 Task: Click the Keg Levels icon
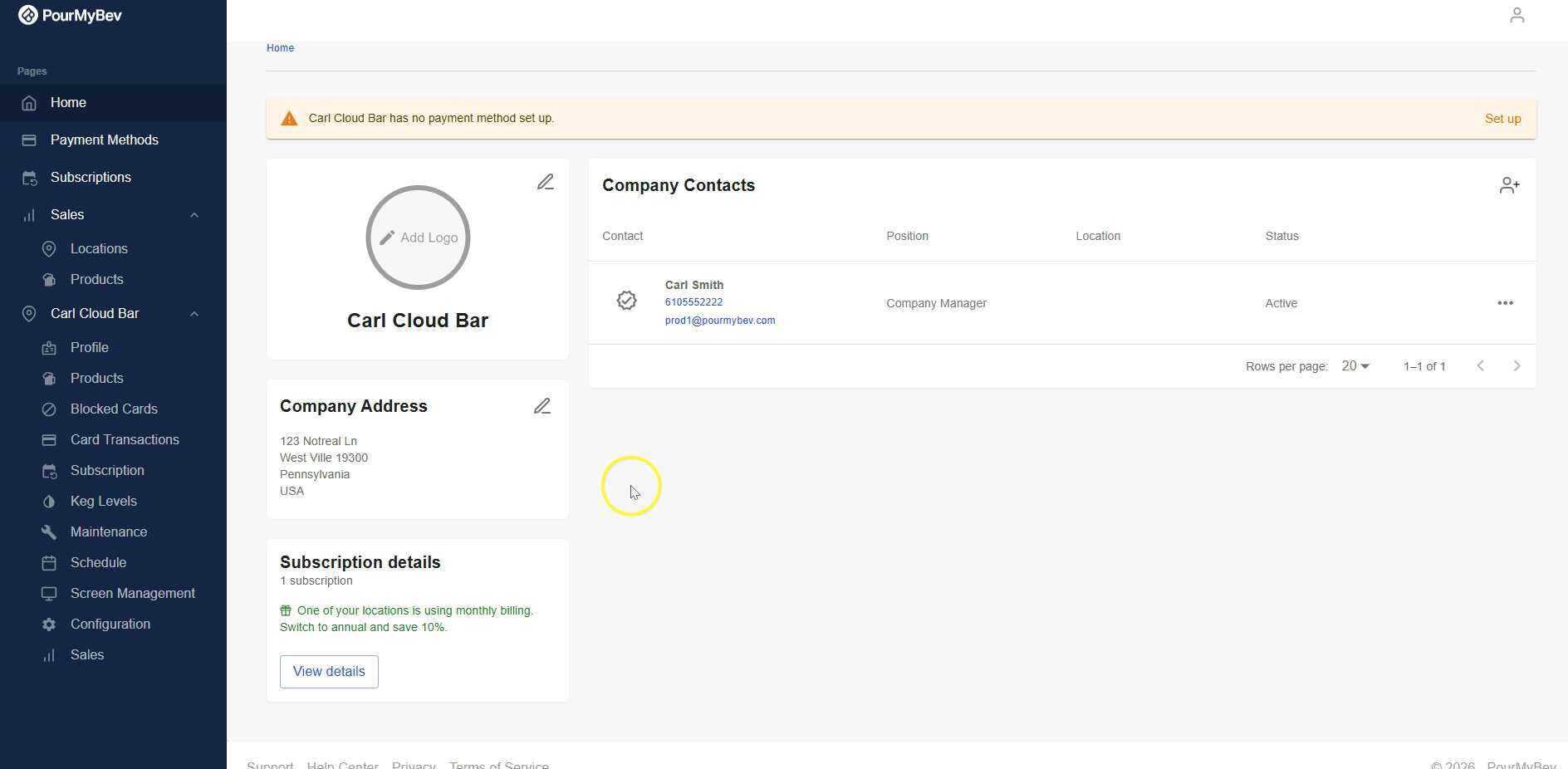[49, 502]
